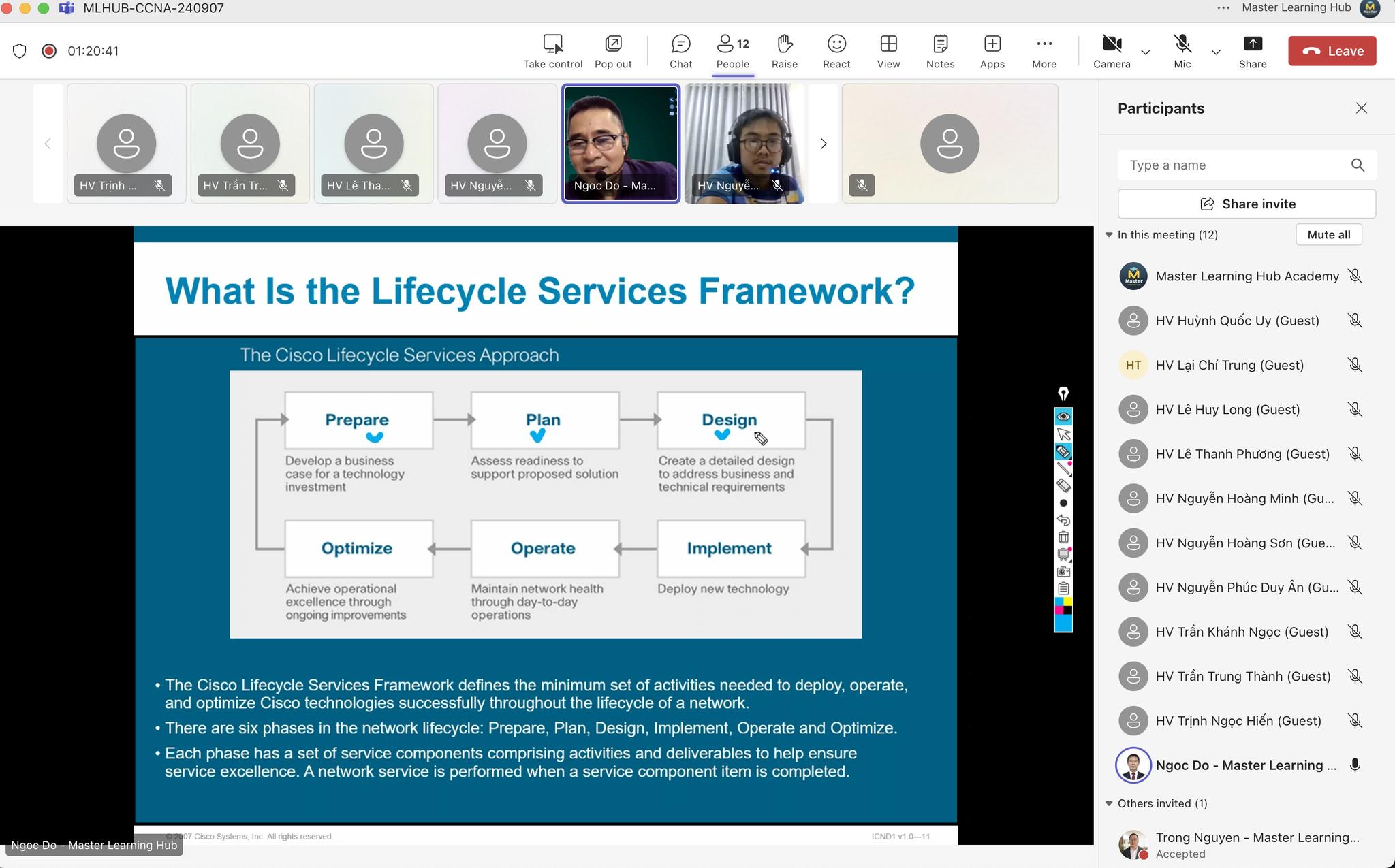Click the search magnifier in Type a name box

point(1358,165)
